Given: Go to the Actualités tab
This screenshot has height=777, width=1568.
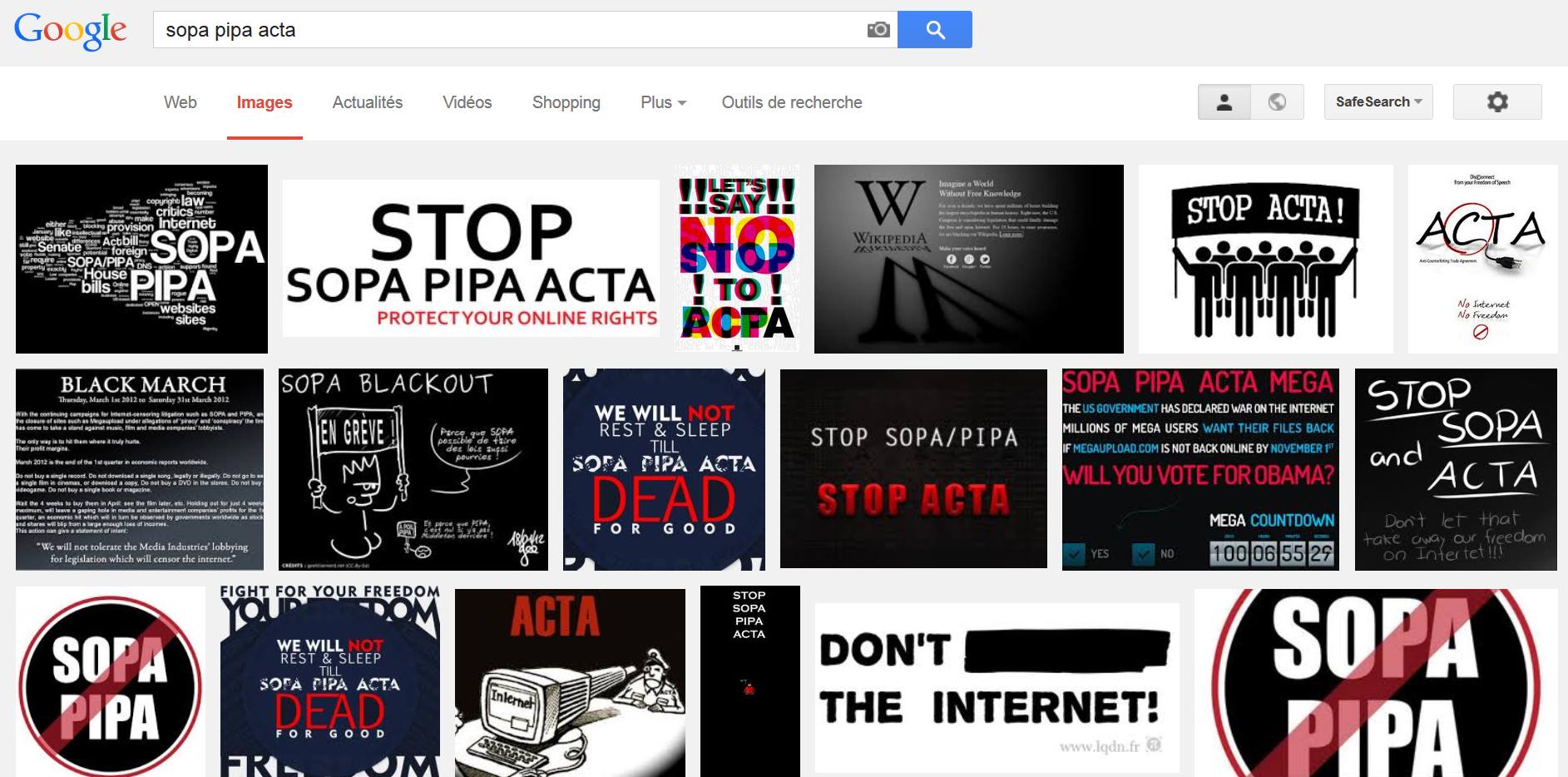Looking at the screenshot, I should pos(367,102).
